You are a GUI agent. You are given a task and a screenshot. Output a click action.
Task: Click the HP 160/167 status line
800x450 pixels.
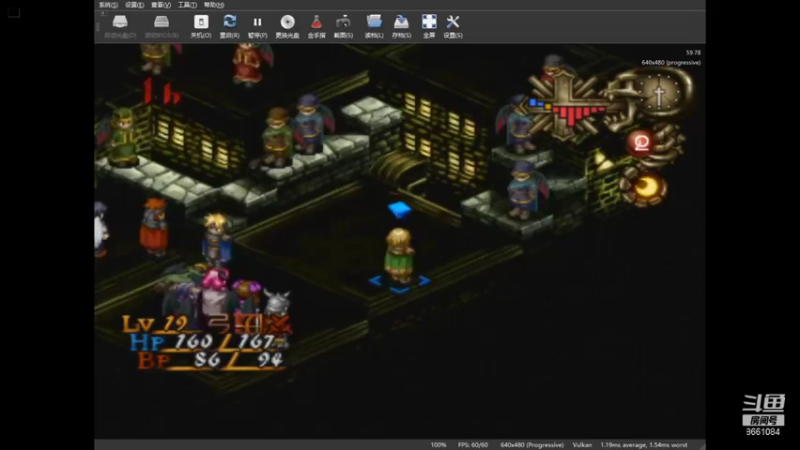[207, 341]
